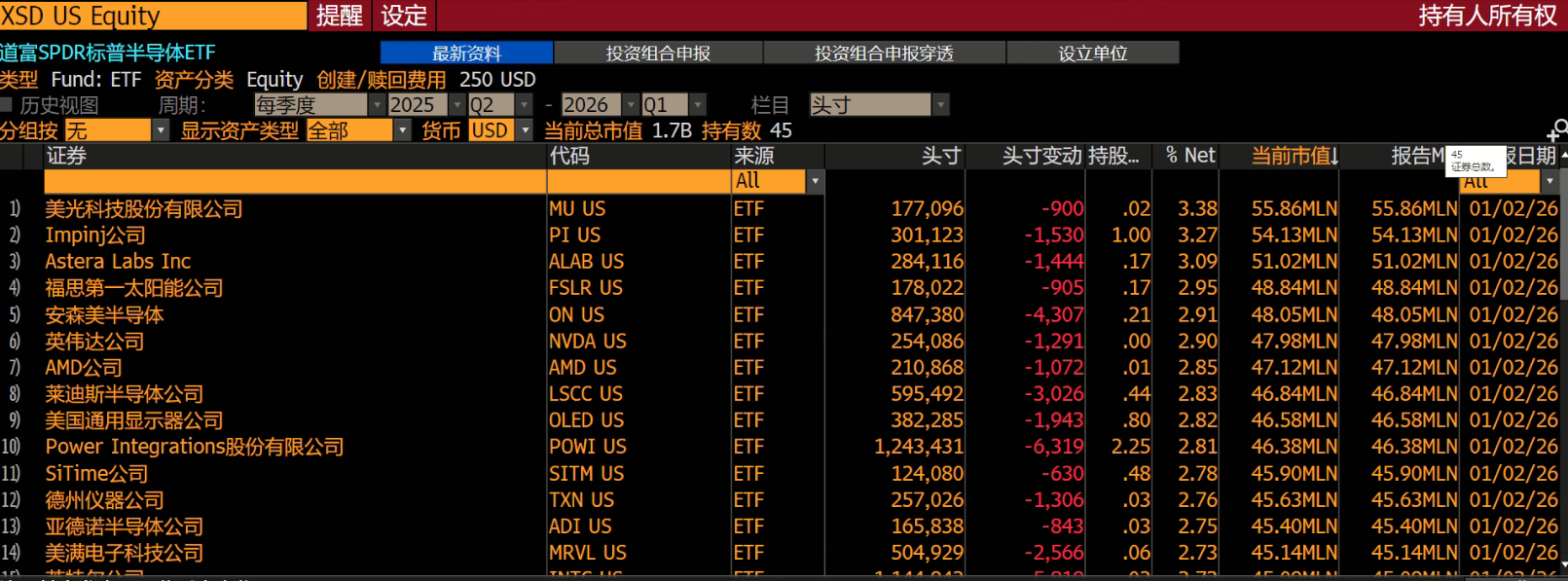This screenshot has height=581, width=1568.
Task: Select the 英伟达公司 security
Action: click(94, 341)
